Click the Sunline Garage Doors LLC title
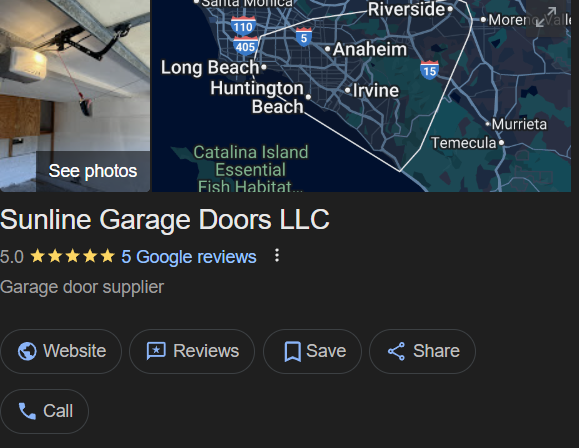This screenshot has height=448, width=579. point(165,220)
